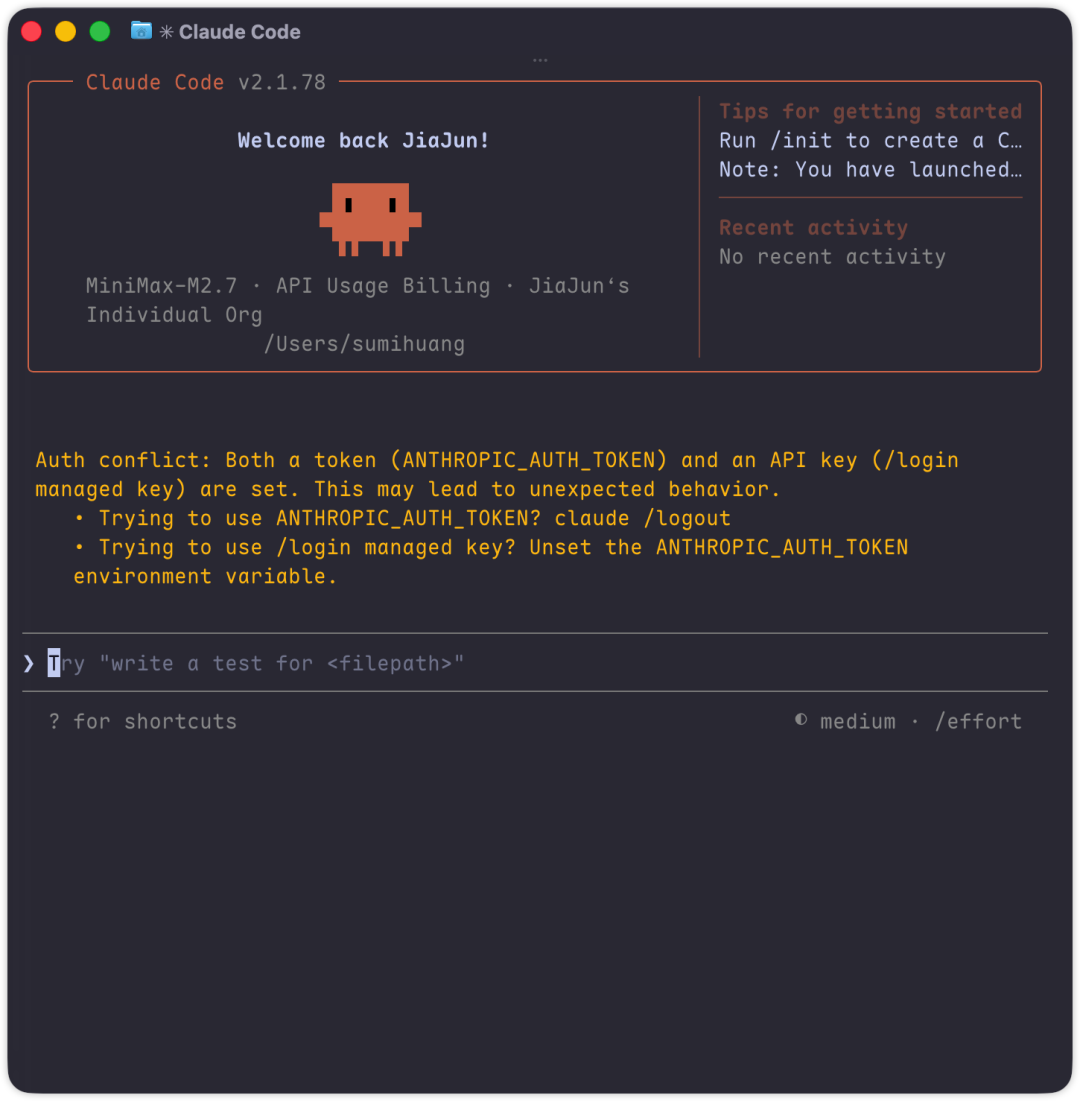Click the "Tips for getting started" heading
The height and width of the screenshot is (1101, 1080).
[x=870, y=111]
